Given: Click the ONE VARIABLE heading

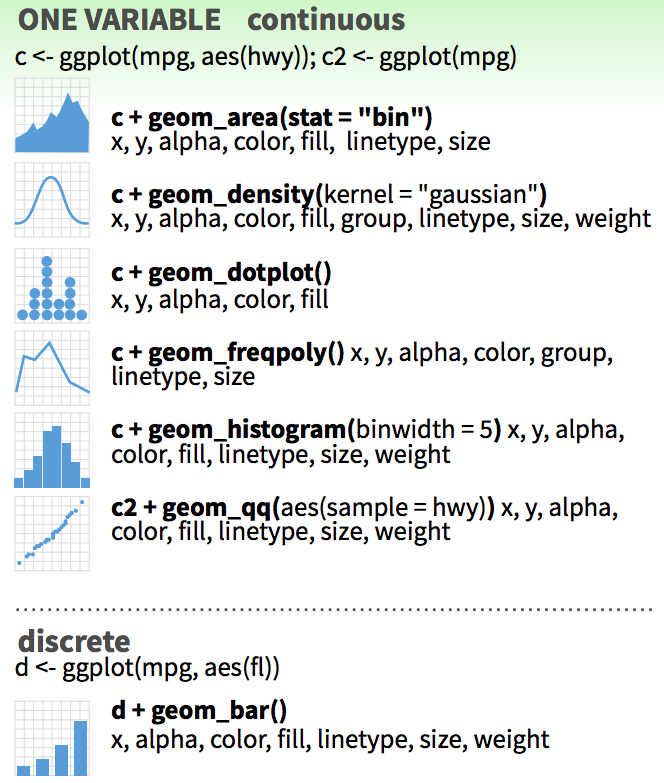Looking at the screenshot, I should tap(120, 19).
